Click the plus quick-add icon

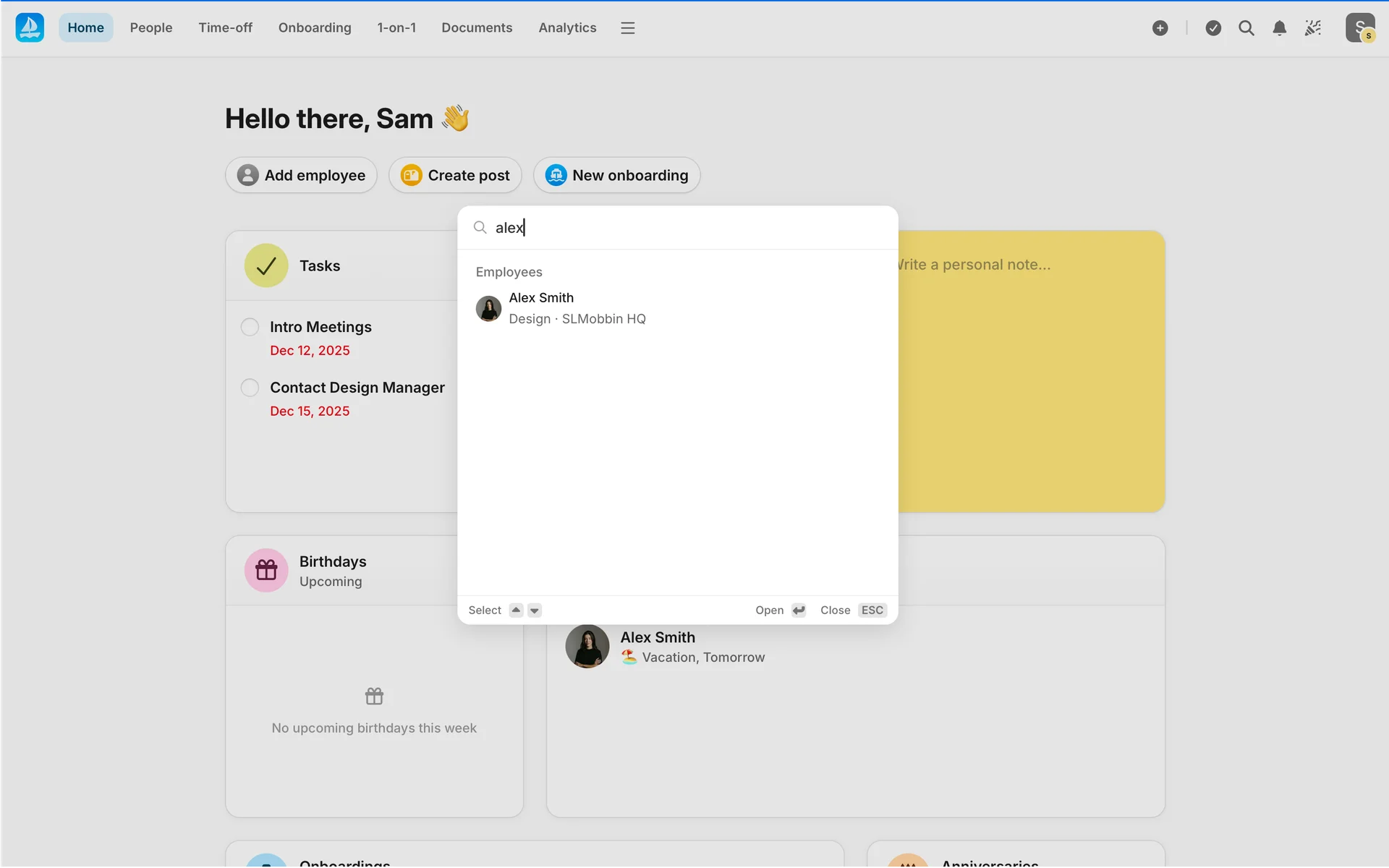pos(1160,27)
